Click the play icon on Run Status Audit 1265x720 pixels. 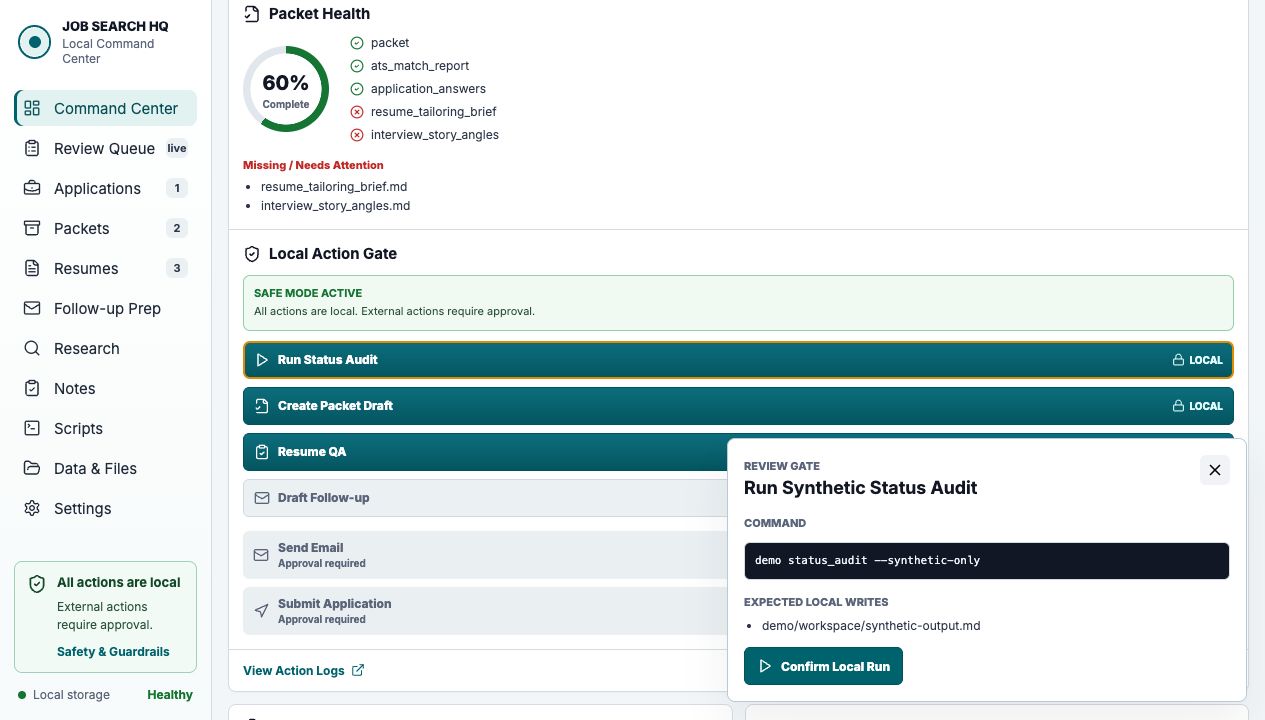[262, 360]
